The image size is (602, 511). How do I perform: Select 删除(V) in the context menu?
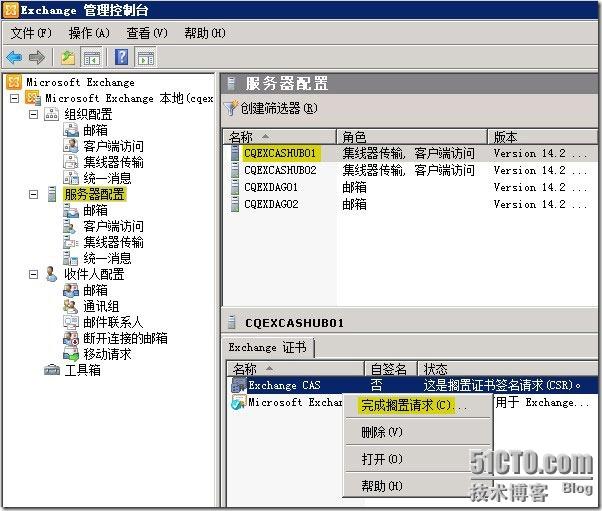coord(381,432)
